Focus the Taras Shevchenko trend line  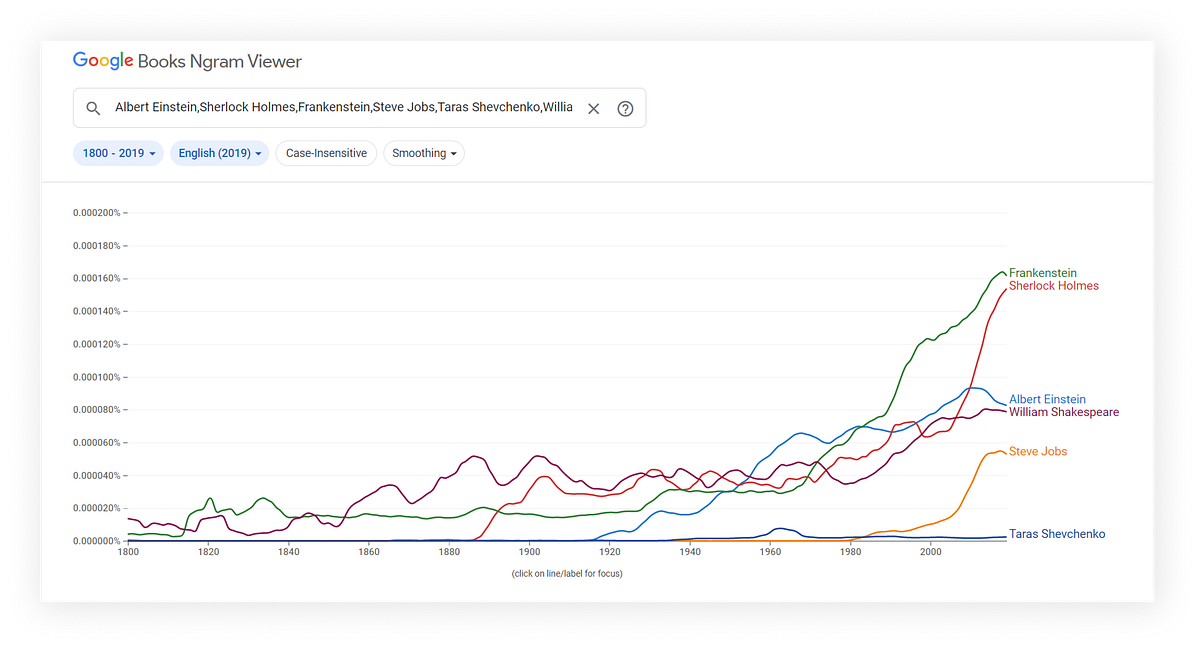(1057, 534)
